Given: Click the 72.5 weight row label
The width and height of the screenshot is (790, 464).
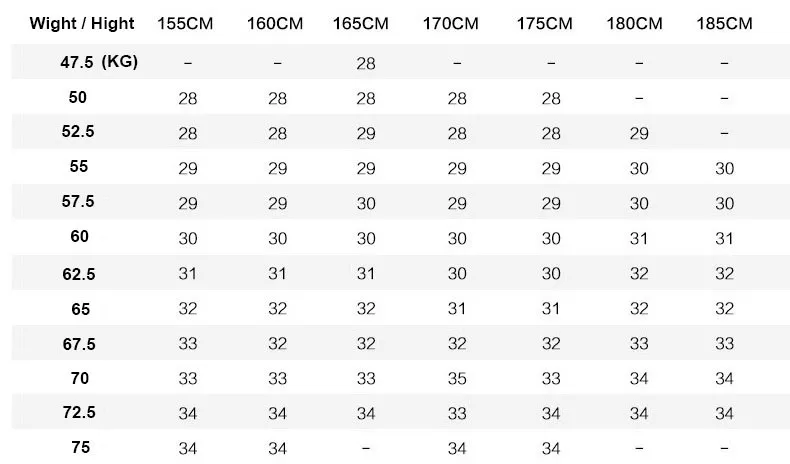Looking at the screenshot, I should tap(79, 413).
